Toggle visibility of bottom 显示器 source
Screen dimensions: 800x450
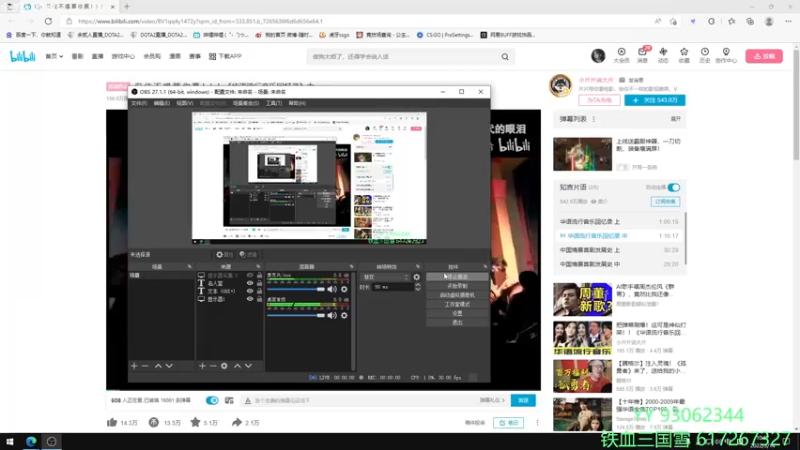(250, 299)
